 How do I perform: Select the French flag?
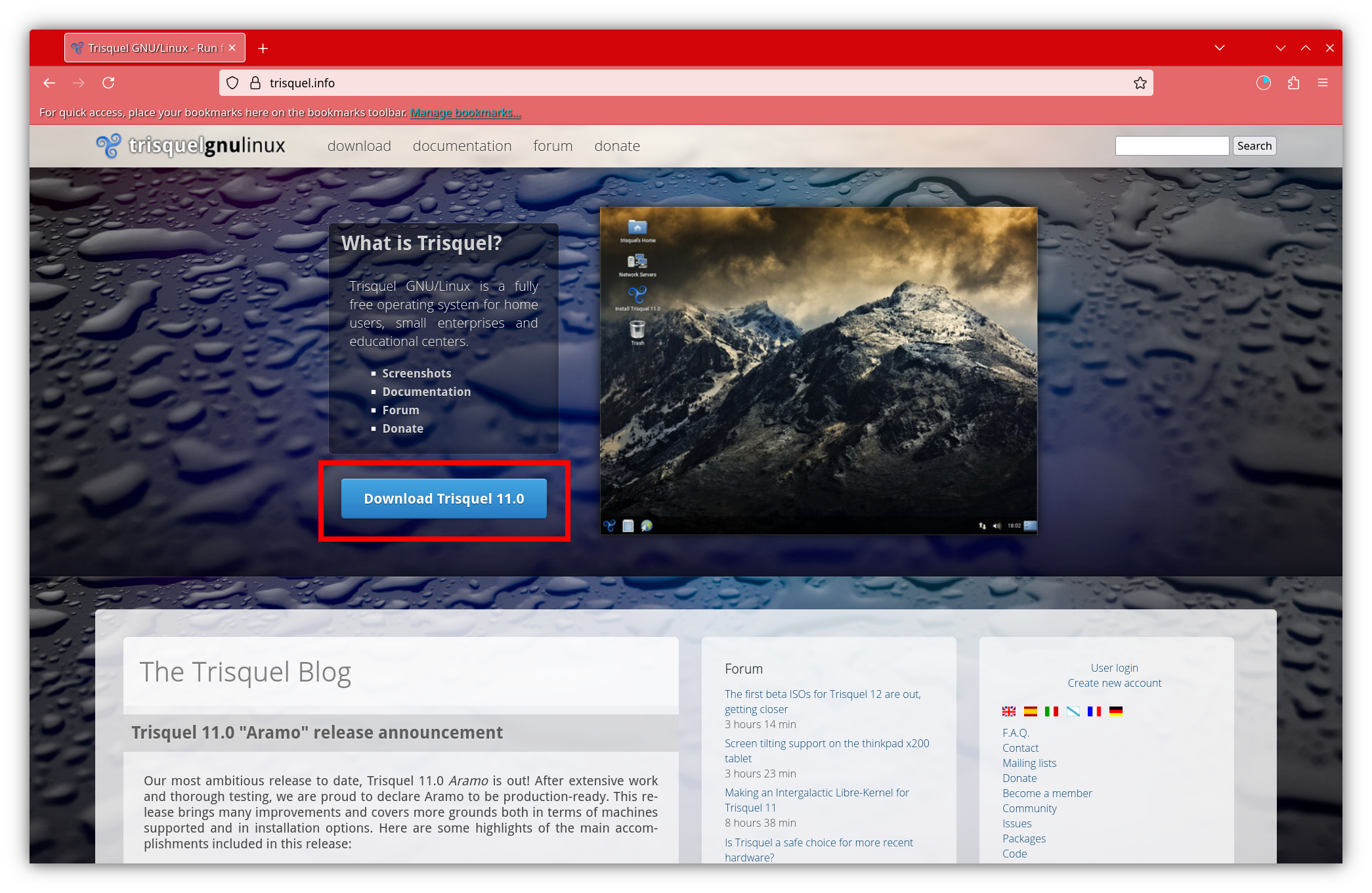(1094, 711)
